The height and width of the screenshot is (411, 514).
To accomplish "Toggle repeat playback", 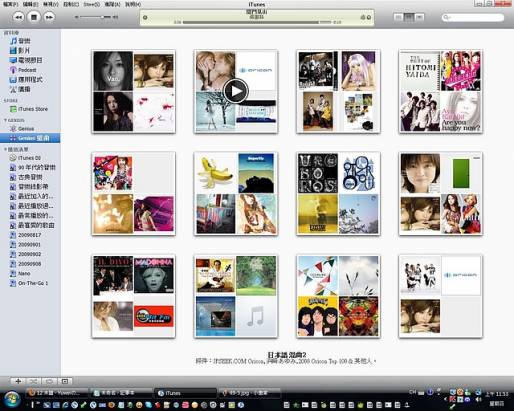I will [49, 381].
